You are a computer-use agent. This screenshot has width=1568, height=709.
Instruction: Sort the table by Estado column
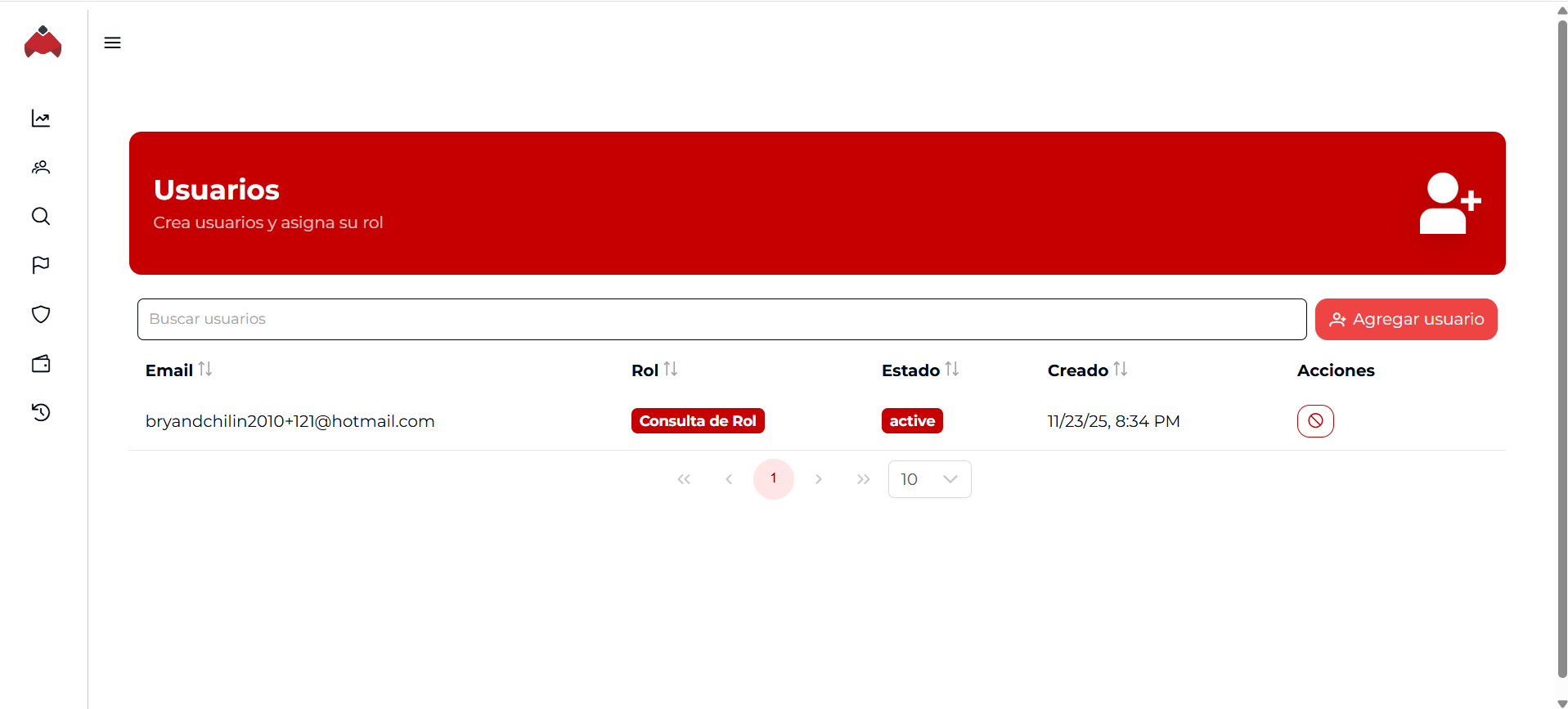[951, 370]
